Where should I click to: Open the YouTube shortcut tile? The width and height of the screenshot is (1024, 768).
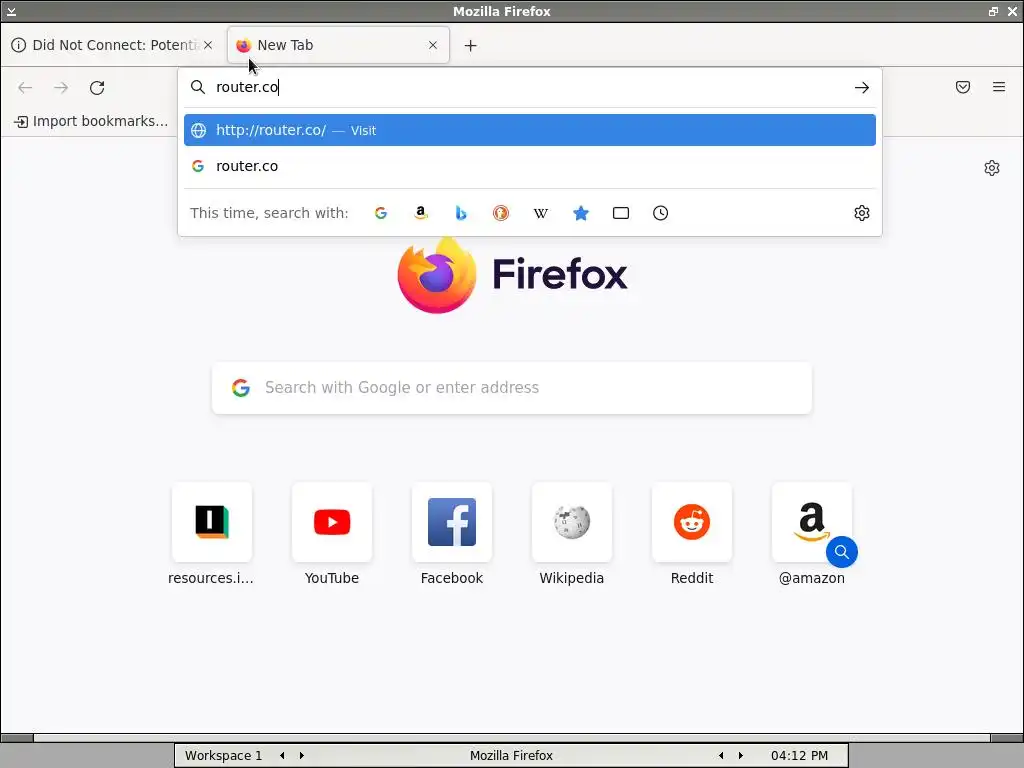pyautogui.click(x=332, y=522)
